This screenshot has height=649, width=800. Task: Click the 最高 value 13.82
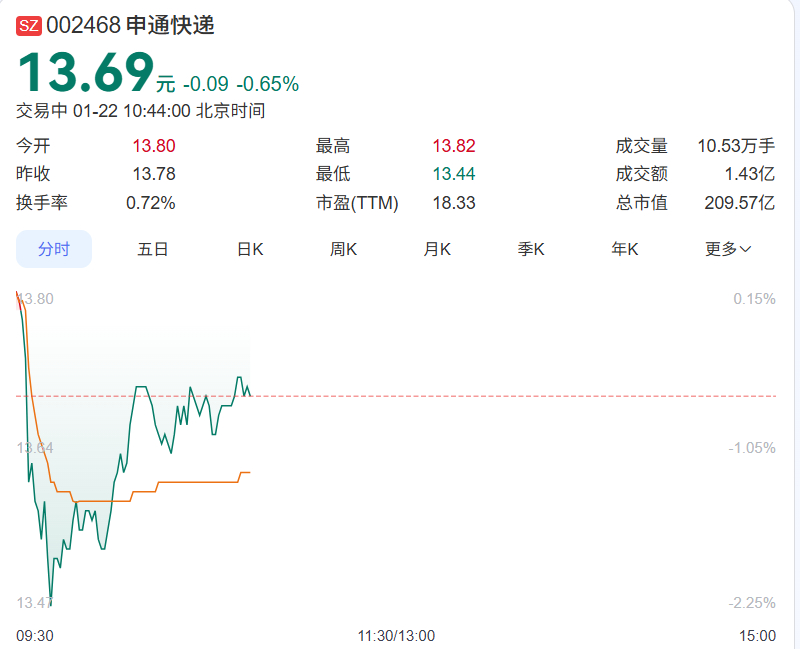(454, 146)
